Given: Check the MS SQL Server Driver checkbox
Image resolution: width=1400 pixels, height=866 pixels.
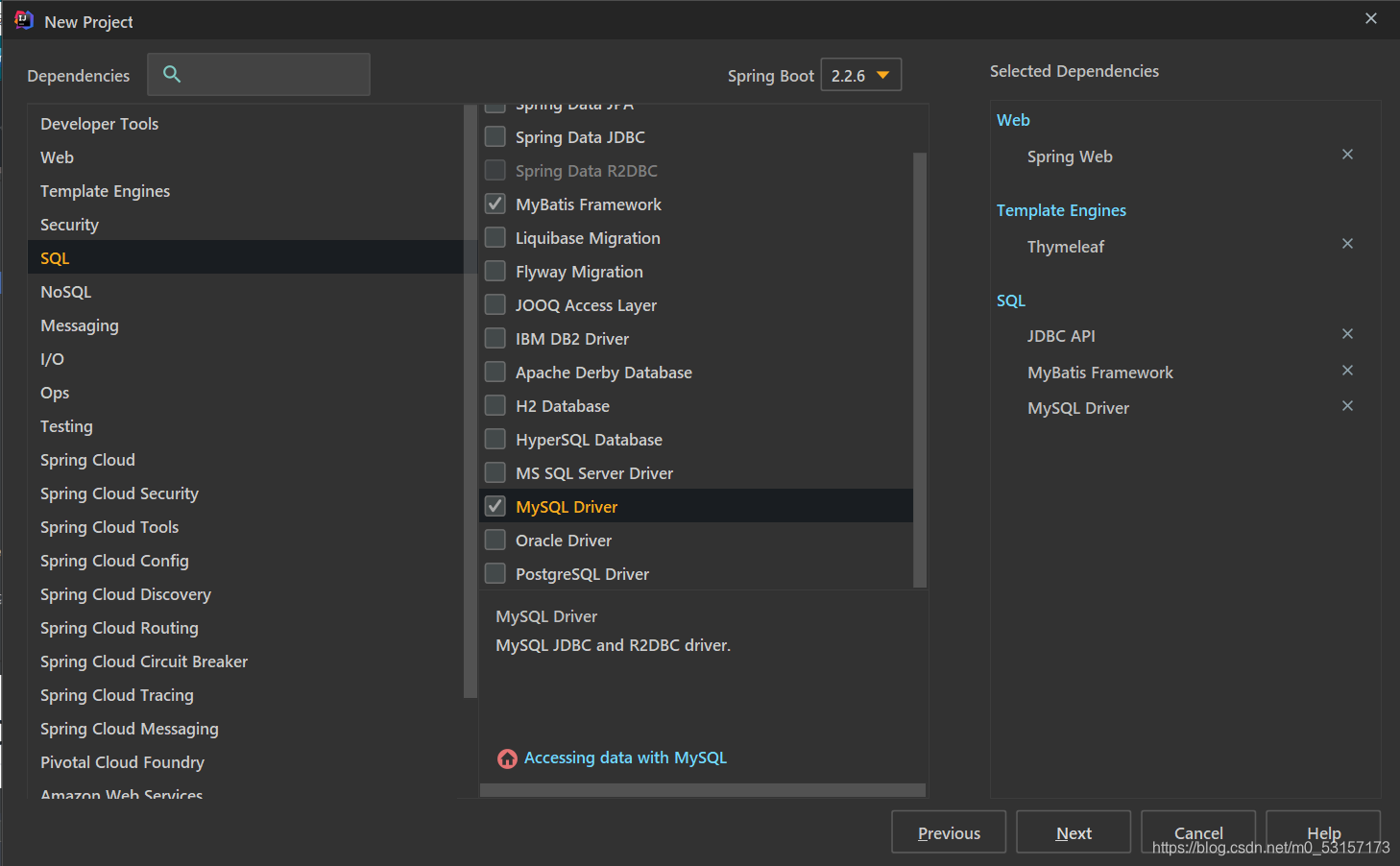Looking at the screenshot, I should [x=495, y=472].
